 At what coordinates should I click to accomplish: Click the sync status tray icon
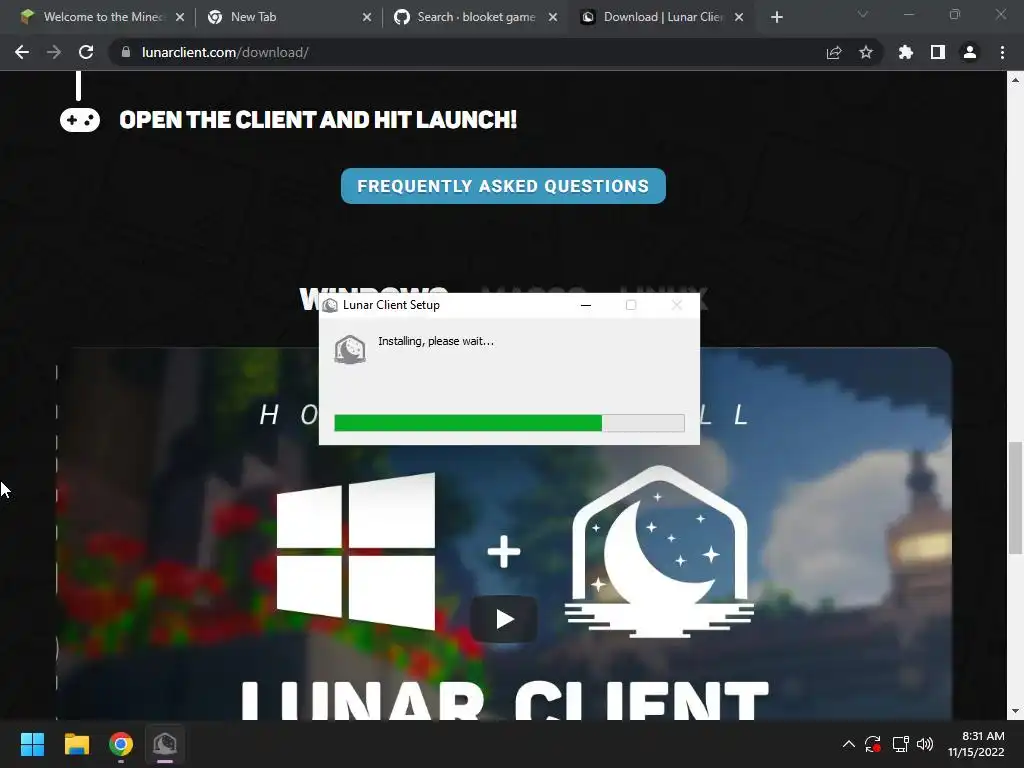[873, 744]
